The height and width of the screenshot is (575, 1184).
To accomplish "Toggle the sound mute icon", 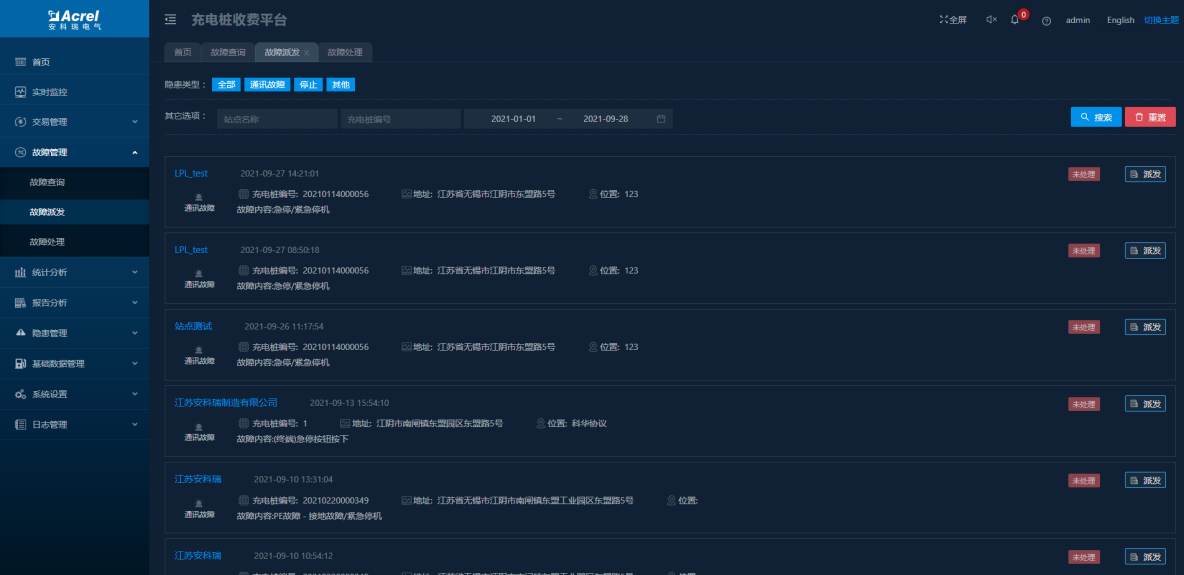I will (x=991, y=20).
